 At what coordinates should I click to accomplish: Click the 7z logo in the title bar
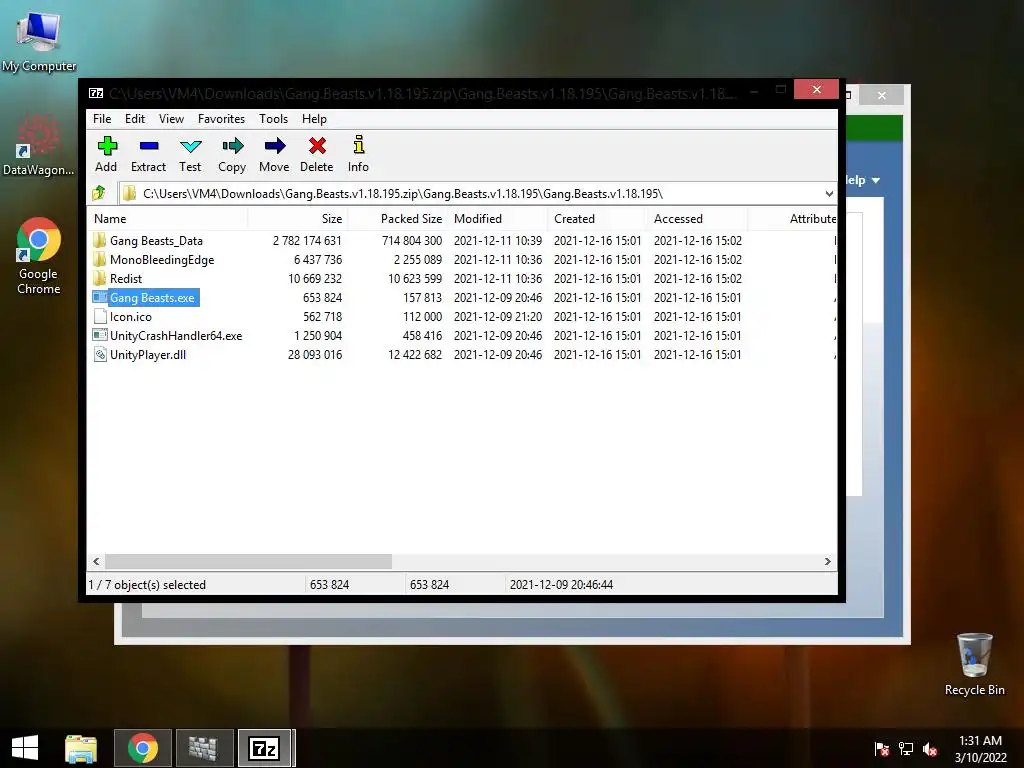coord(96,93)
